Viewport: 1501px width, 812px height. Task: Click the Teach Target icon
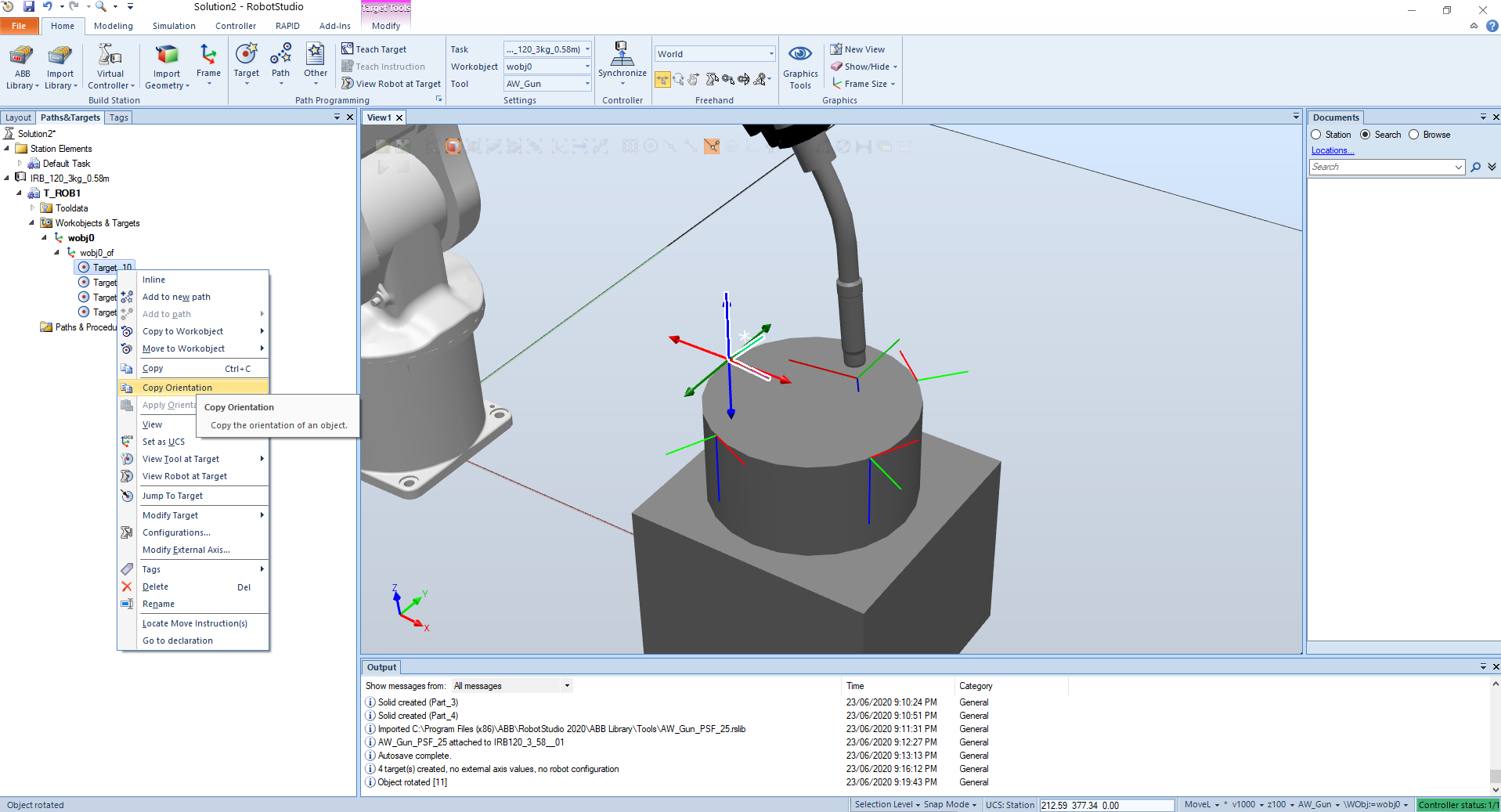(x=374, y=49)
